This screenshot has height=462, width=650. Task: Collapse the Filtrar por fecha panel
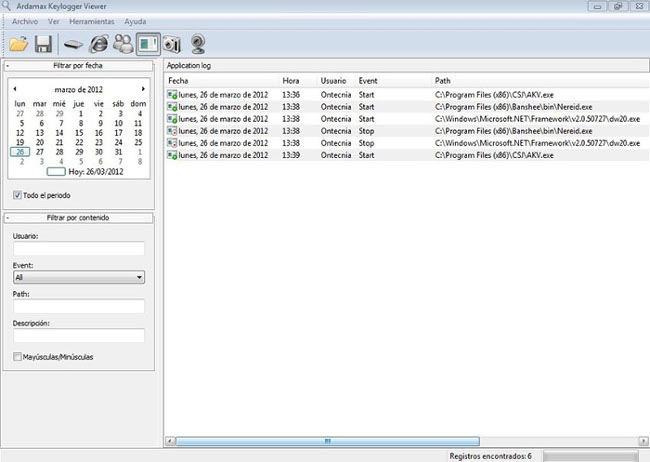click(x=7, y=66)
